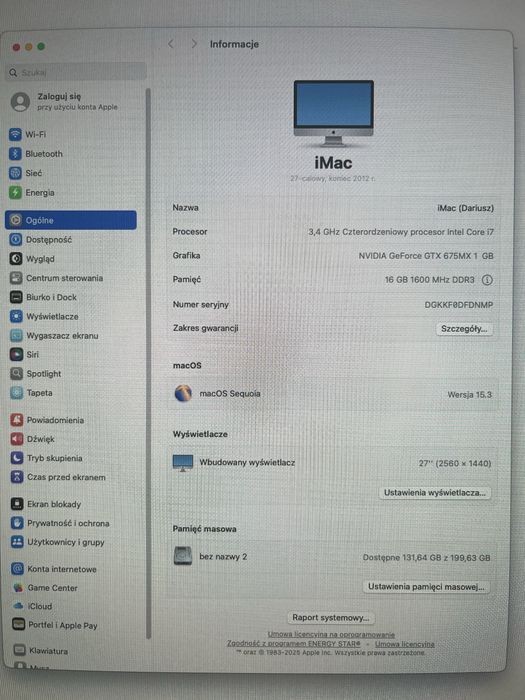This screenshot has height=700, width=525.
Task: Open Raport systemowy… button
Action: pyautogui.click(x=331, y=617)
